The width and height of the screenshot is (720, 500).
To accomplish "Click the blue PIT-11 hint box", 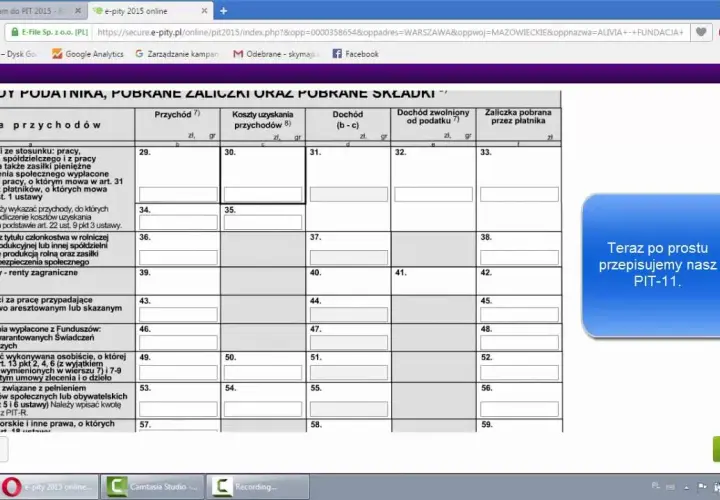I will [x=651, y=266].
